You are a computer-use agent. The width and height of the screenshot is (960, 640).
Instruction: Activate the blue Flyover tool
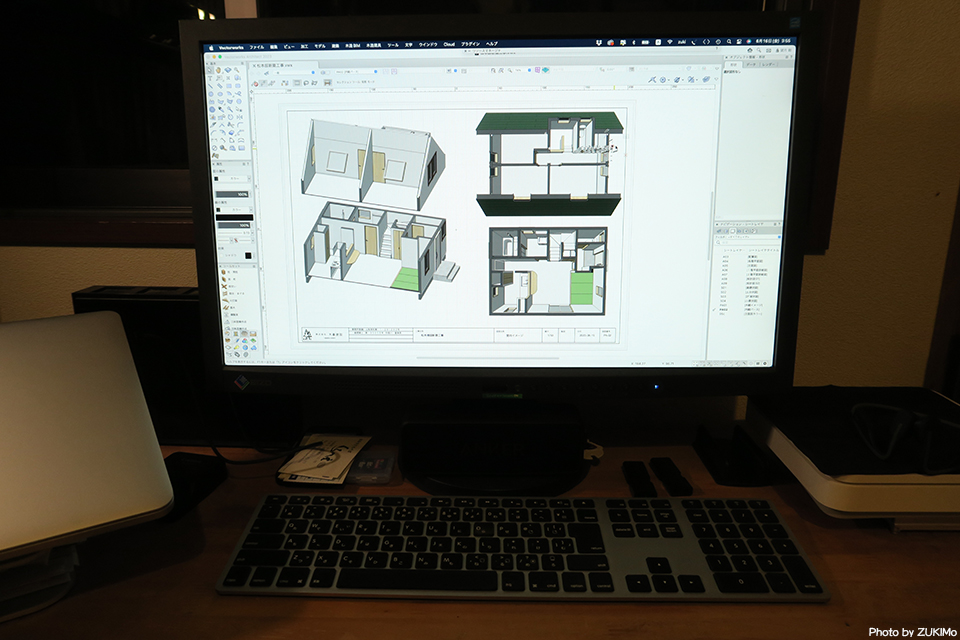pyautogui.click(x=228, y=71)
